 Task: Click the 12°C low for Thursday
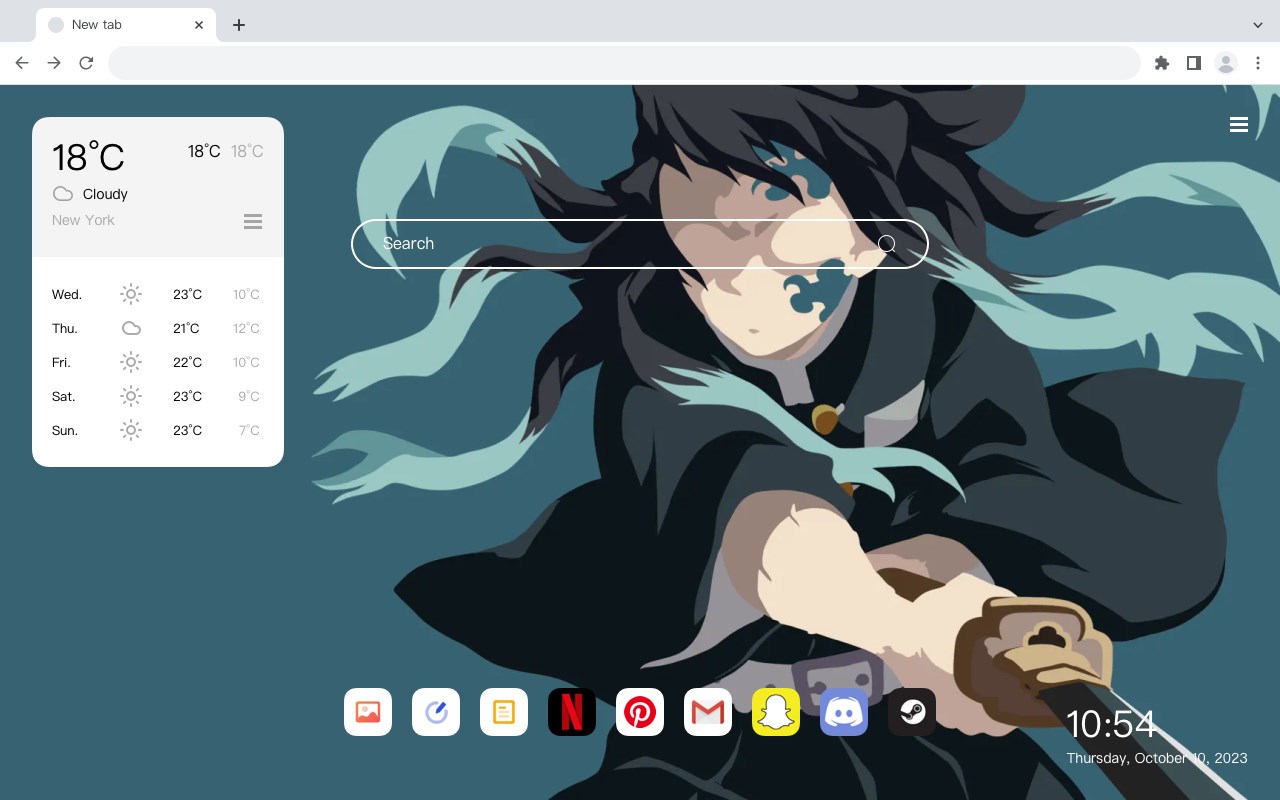(246, 328)
